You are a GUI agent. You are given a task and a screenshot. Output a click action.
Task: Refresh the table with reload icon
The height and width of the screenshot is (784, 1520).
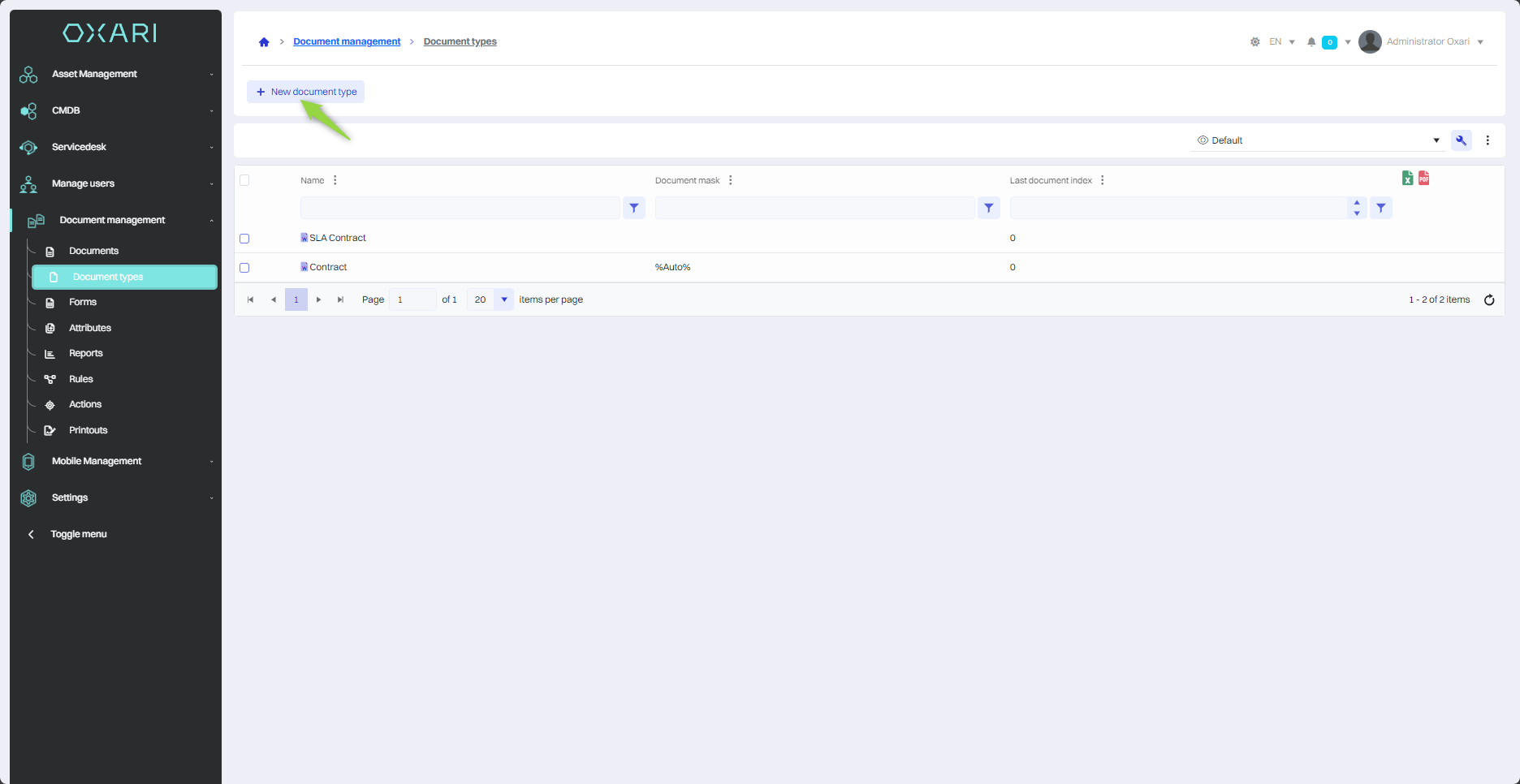[x=1489, y=300]
